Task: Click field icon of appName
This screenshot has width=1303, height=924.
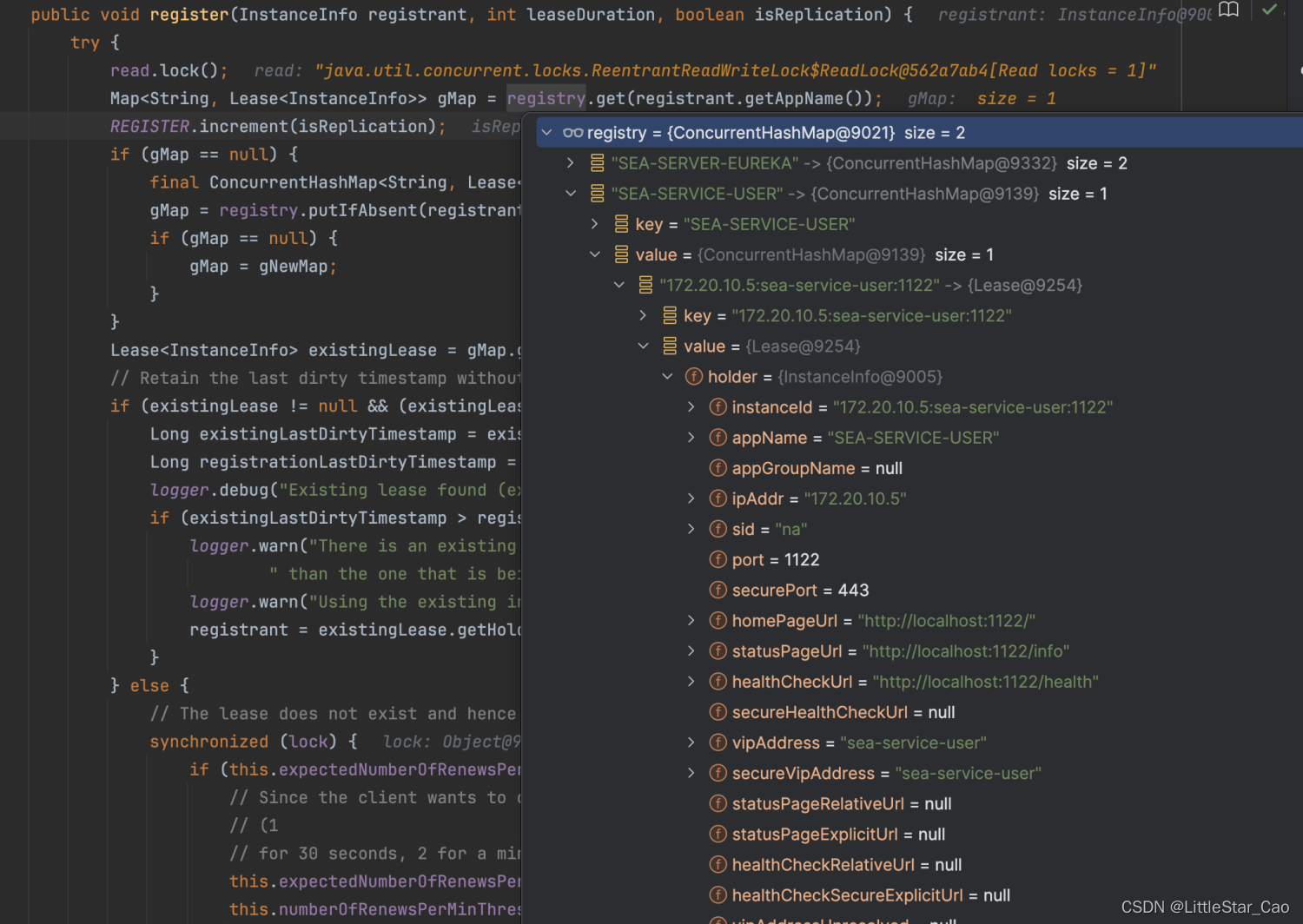Action: pyautogui.click(x=718, y=437)
